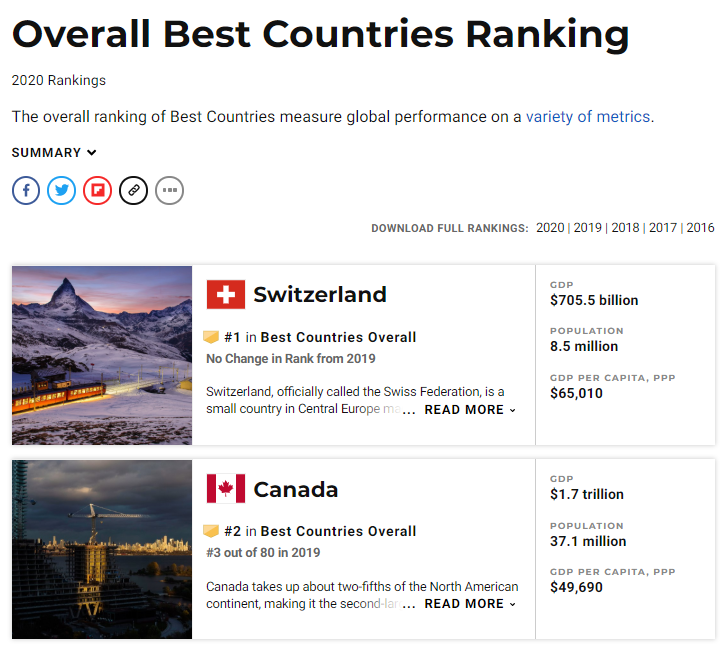
Task: Download the 2018 full rankings
Action: (x=625, y=228)
